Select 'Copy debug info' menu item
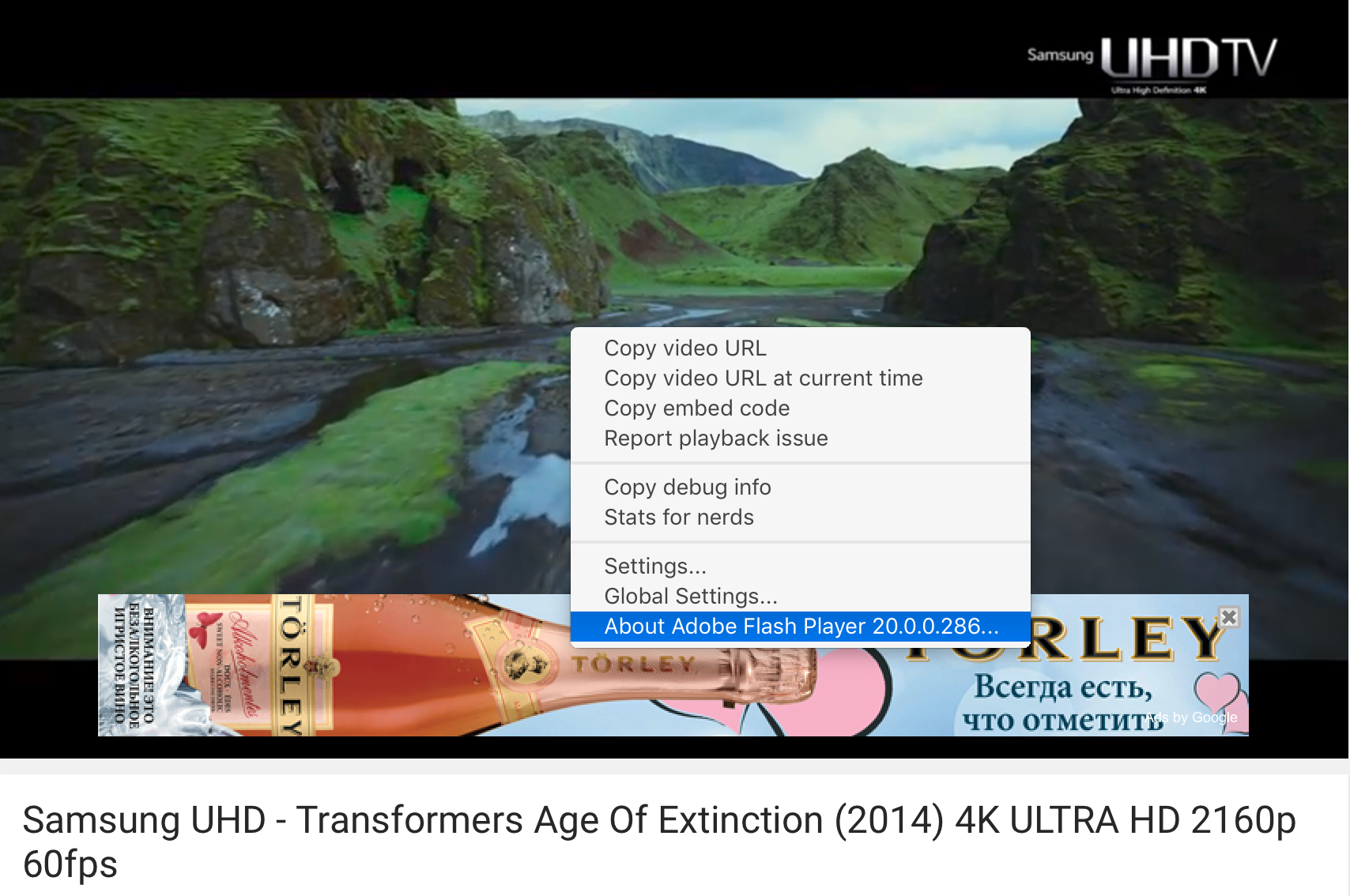Screen dimensions: 1350x896 [800, 488]
